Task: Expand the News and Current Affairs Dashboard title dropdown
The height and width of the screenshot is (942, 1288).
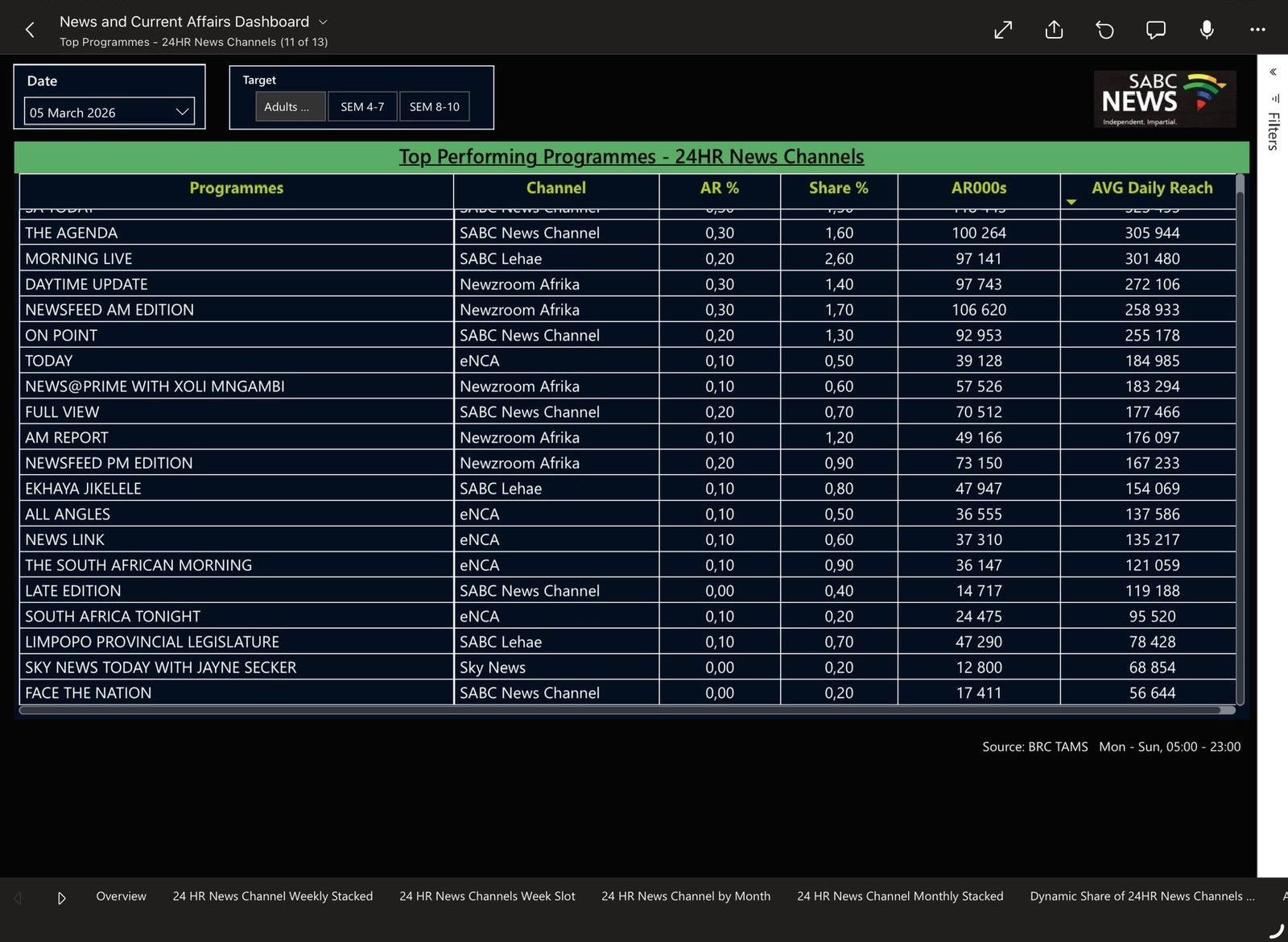Action: (x=323, y=22)
